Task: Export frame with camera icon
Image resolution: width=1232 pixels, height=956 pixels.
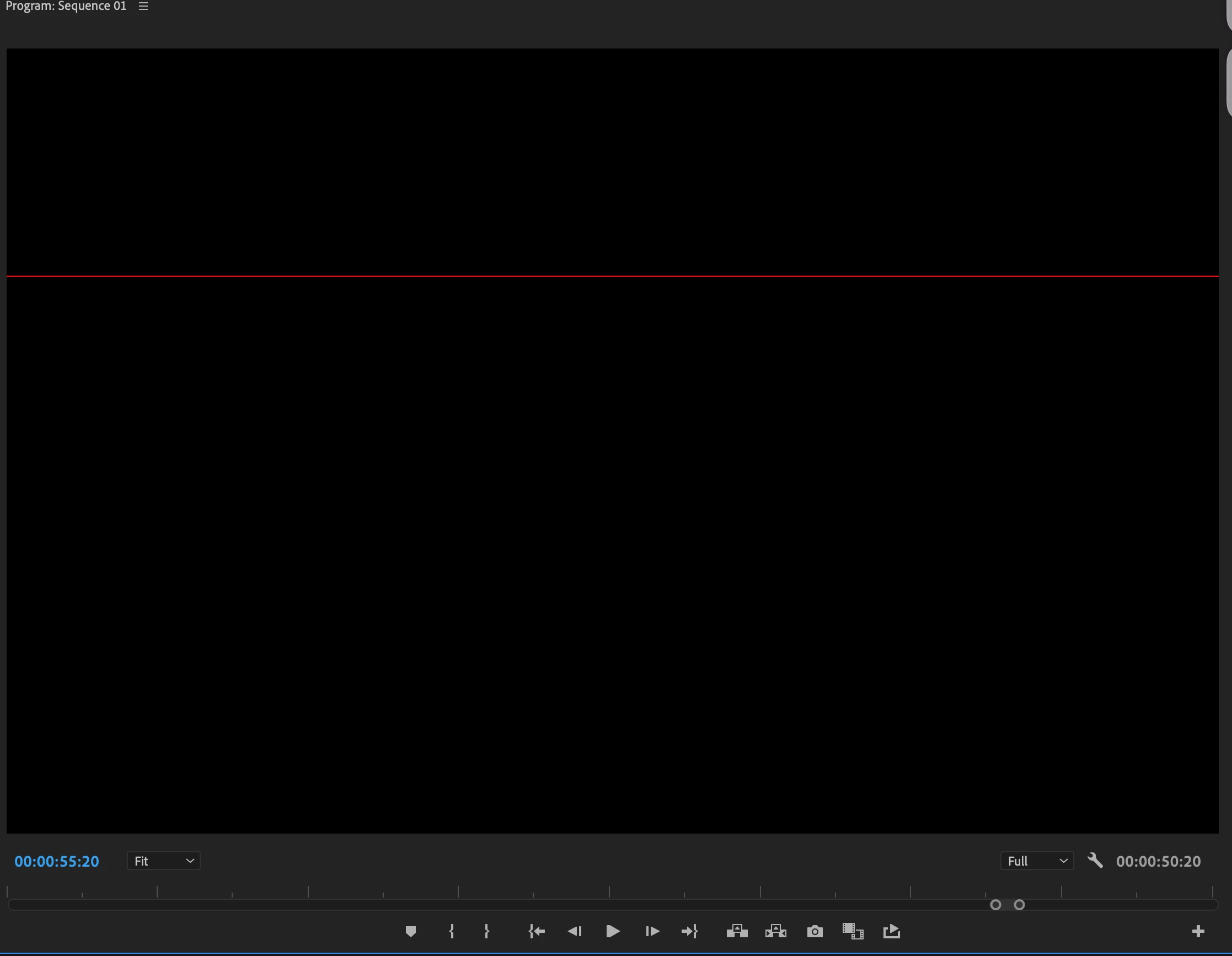Action: 815,931
